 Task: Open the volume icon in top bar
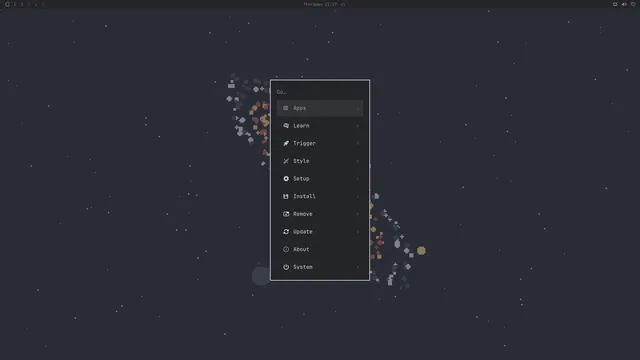coord(624,4)
